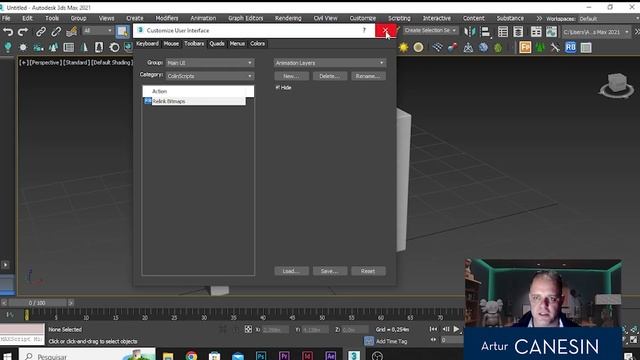Open the Customize menu

tap(362, 18)
